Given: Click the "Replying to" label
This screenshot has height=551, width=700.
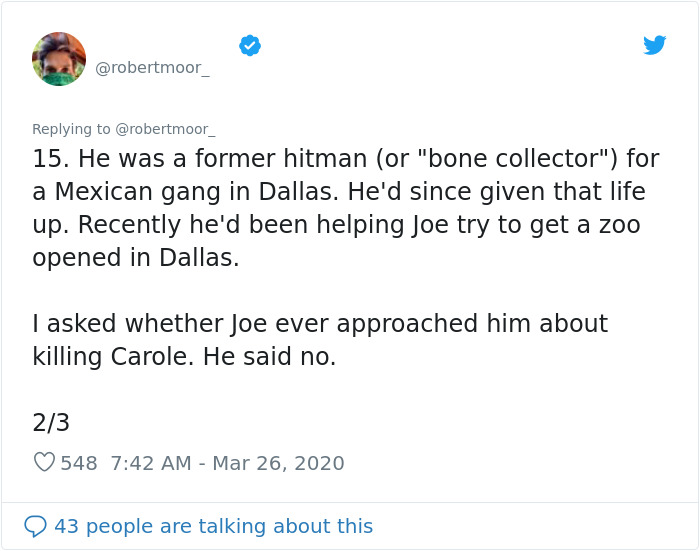Looking at the screenshot, I should click(71, 129).
